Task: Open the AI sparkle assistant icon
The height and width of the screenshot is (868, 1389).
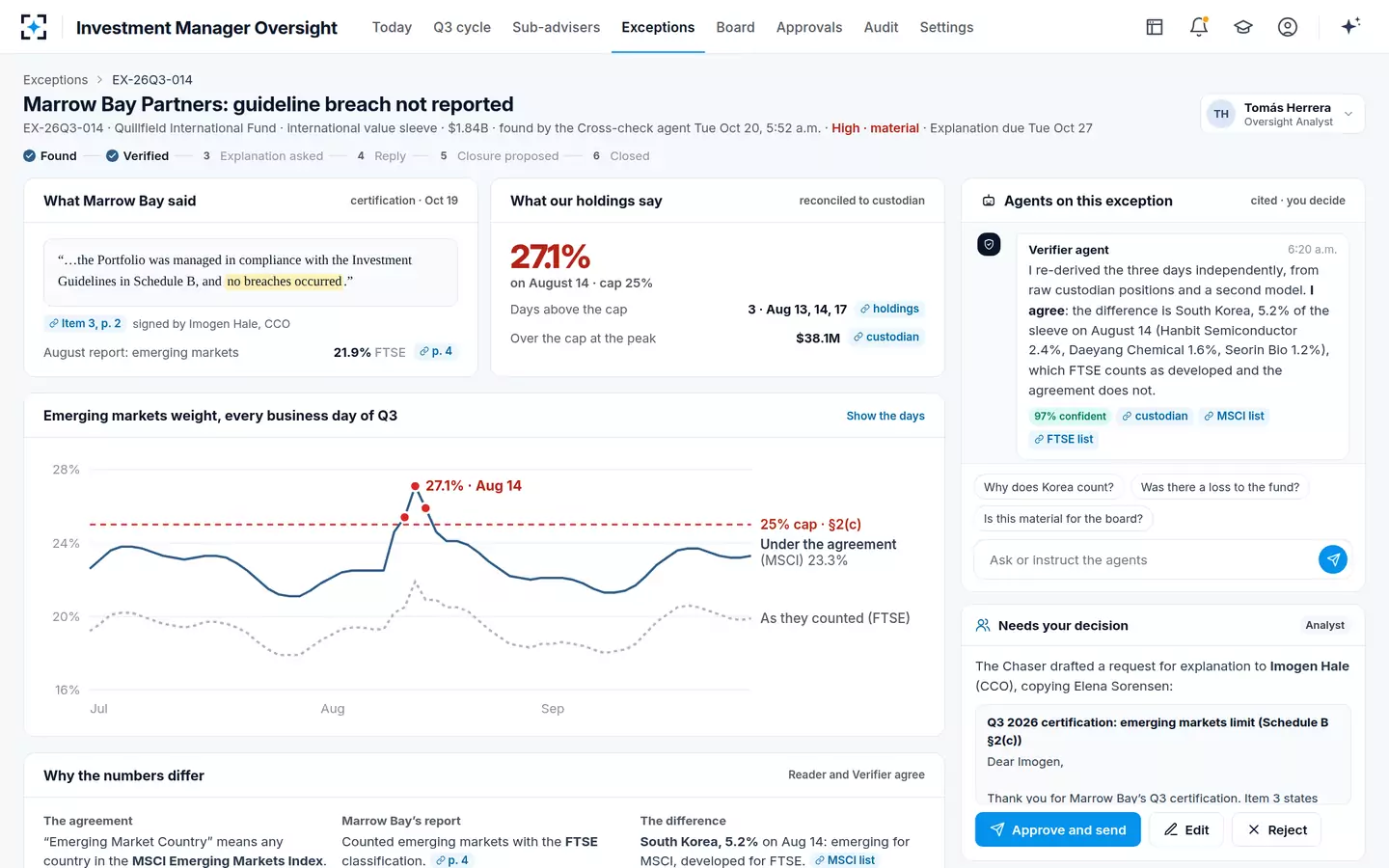Action: tap(1350, 26)
